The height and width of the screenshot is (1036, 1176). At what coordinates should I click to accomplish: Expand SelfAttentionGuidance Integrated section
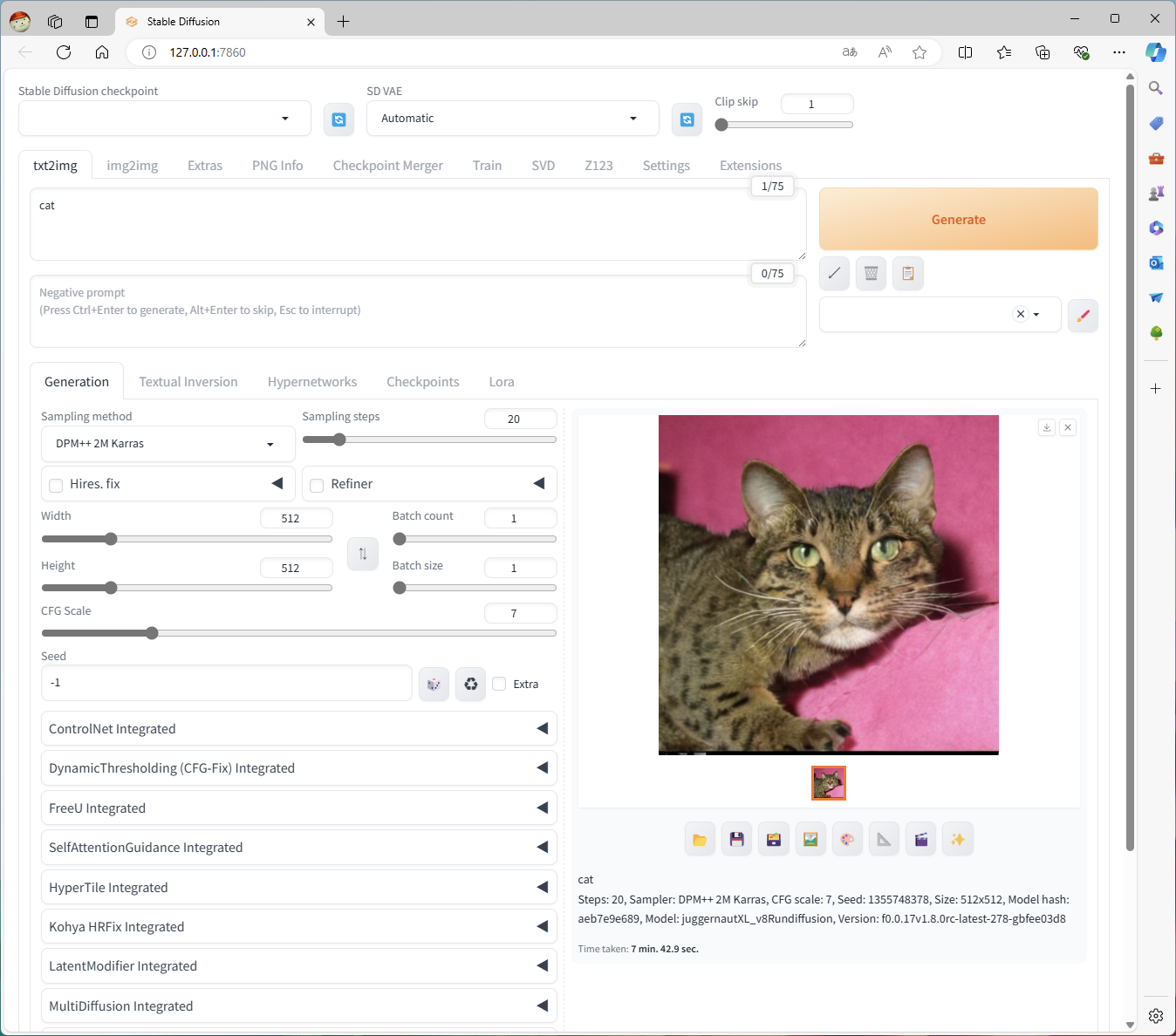(x=298, y=848)
